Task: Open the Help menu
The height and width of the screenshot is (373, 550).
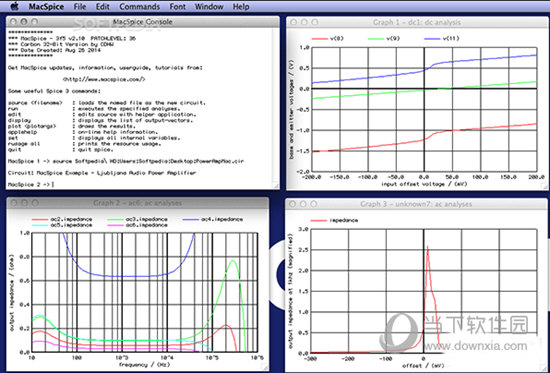Action: pyautogui.click(x=241, y=7)
